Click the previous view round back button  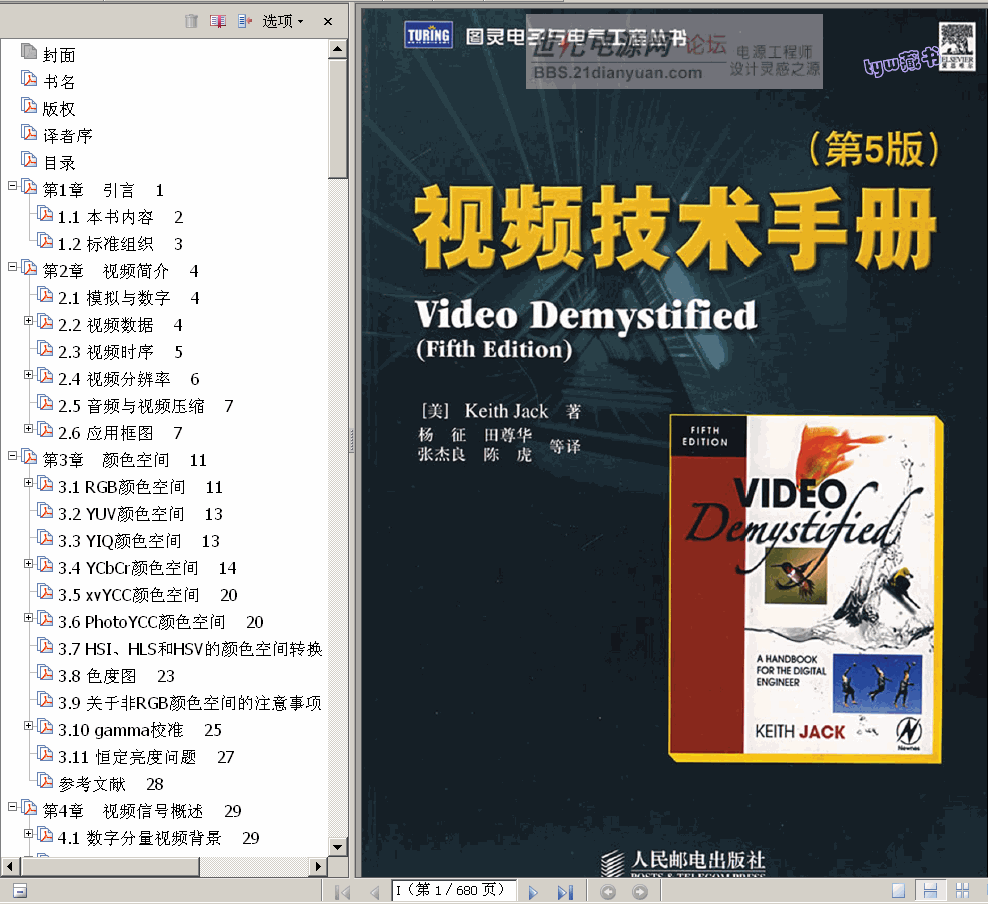coord(608,892)
